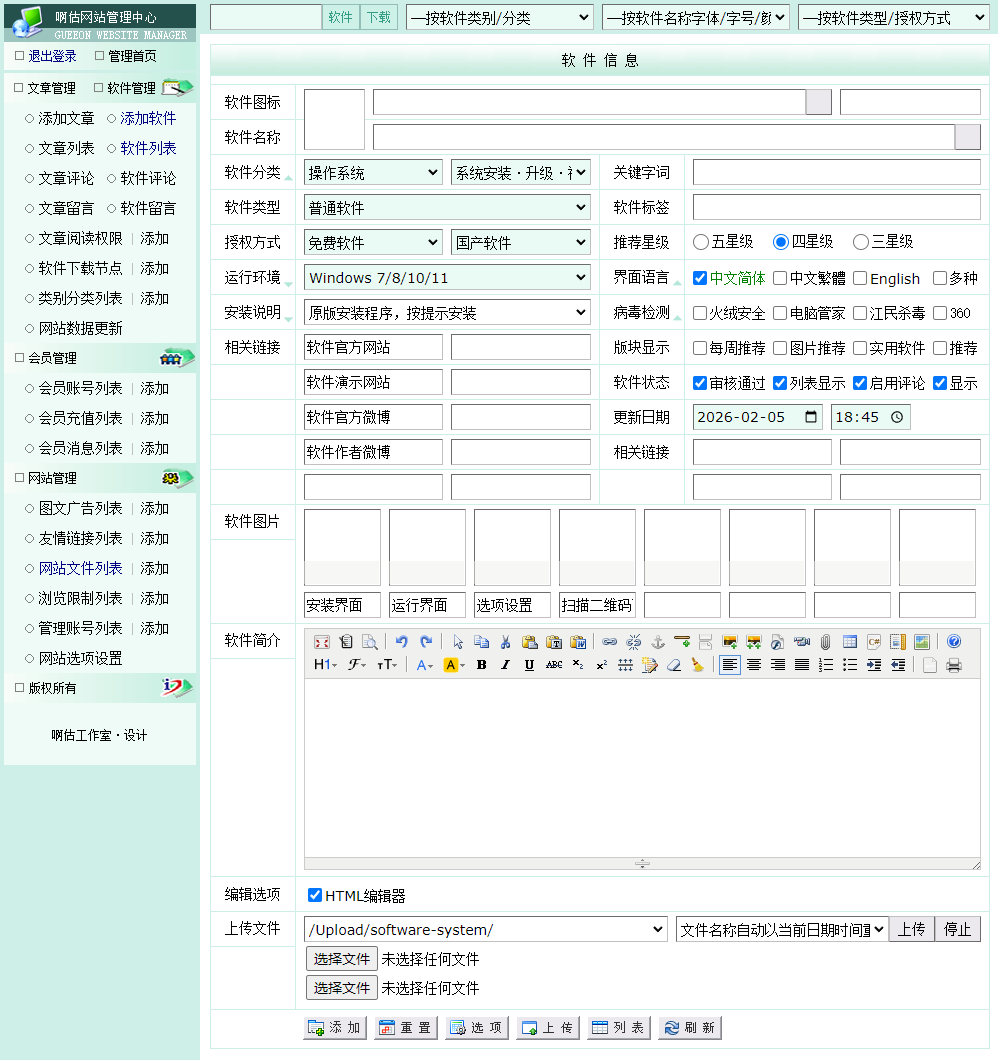Click the 退出登录 link
This screenshot has height=1060, width=998.
(52, 56)
